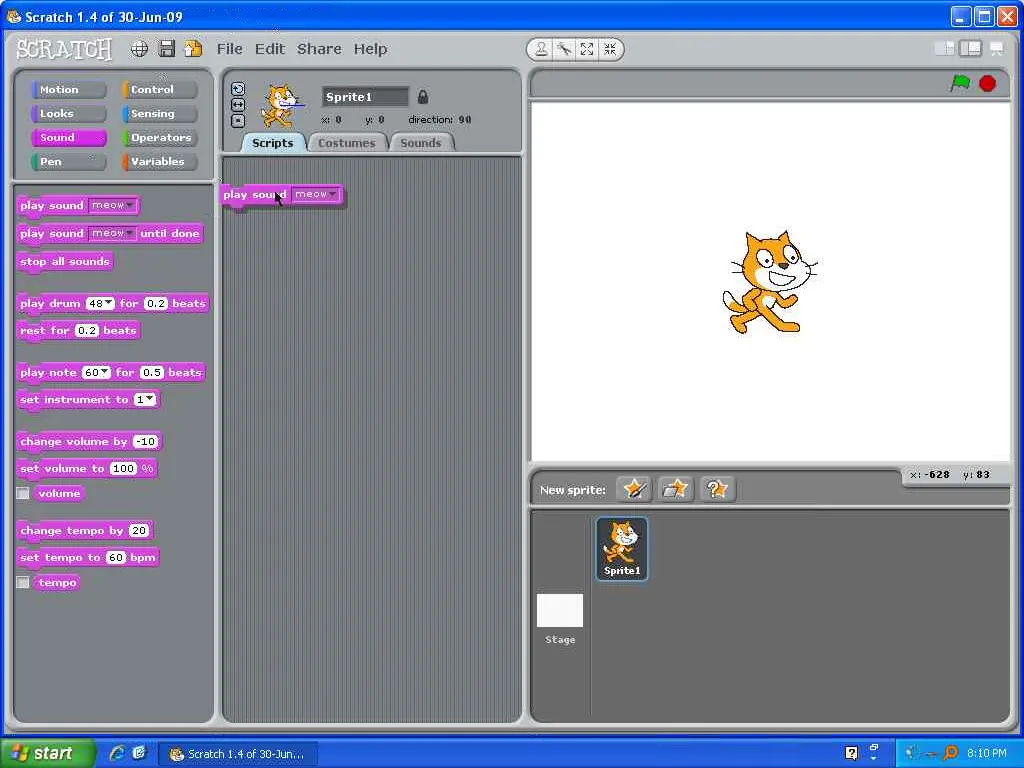Open the File menu

coord(229,49)
